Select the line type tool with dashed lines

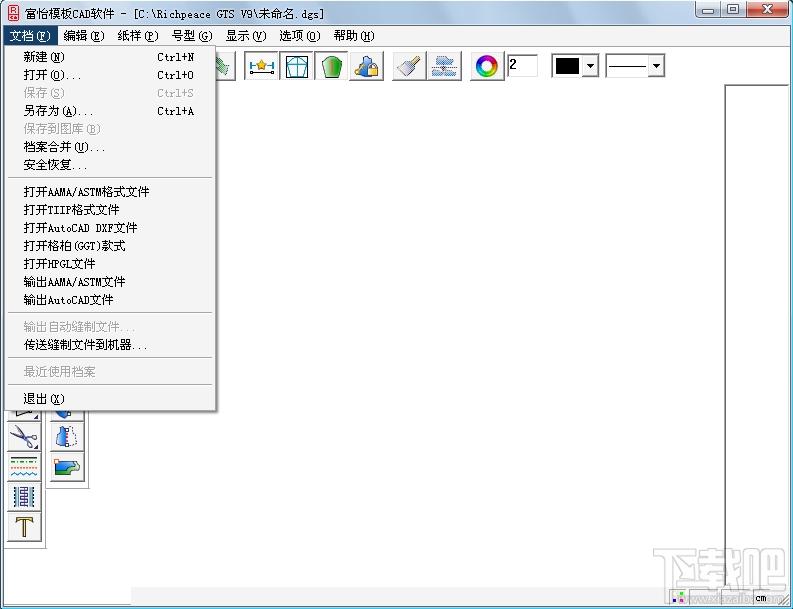tap(24, 467)
